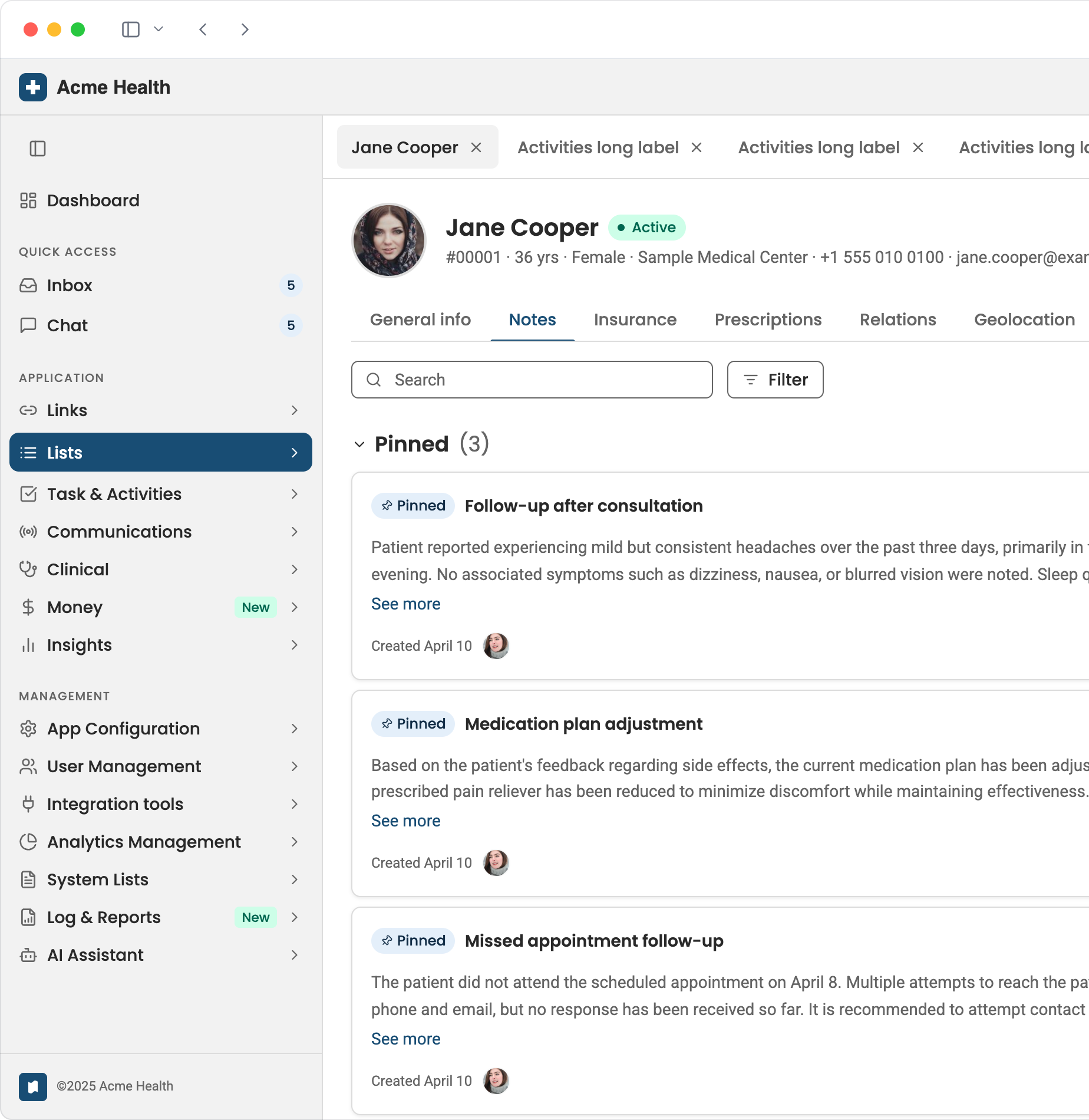Switch to the Prescriptions tab
Image resolution: width=1089 pixels, height=1120 pixels.
768,319
